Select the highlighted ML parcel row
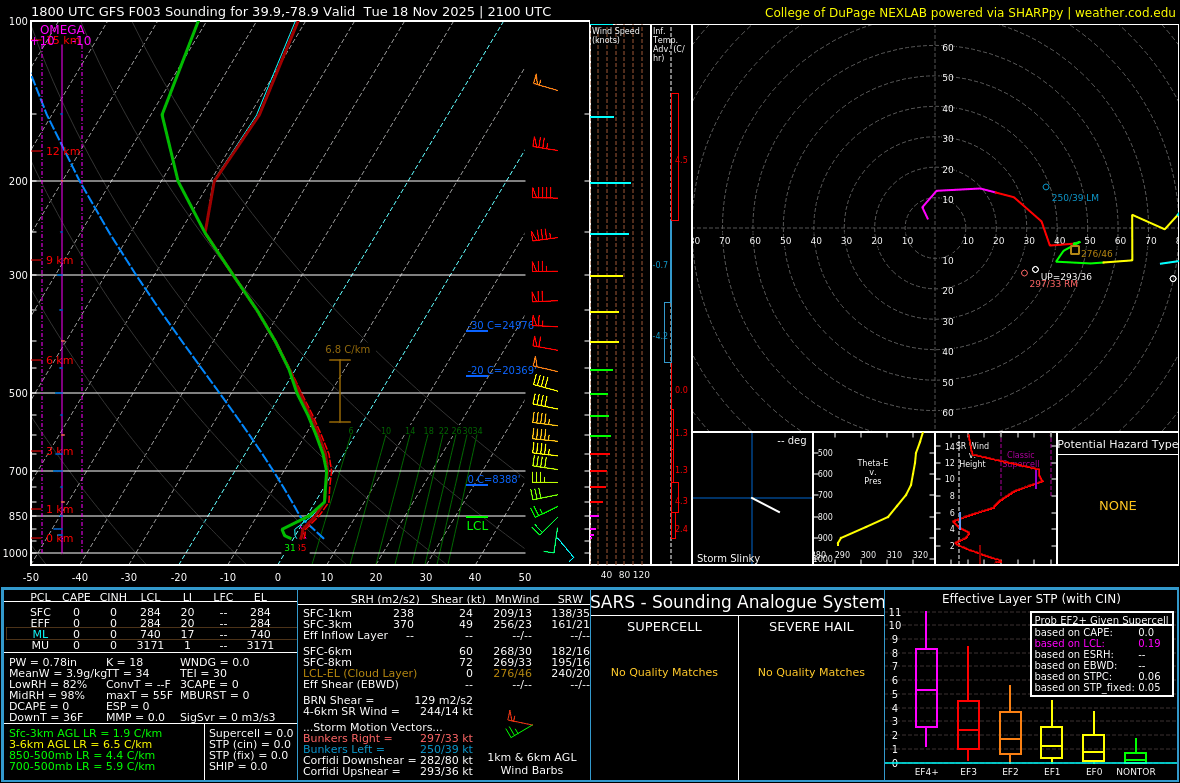Image resolution: width=1180 pixels, height=783 pixels. click(151, 635)
